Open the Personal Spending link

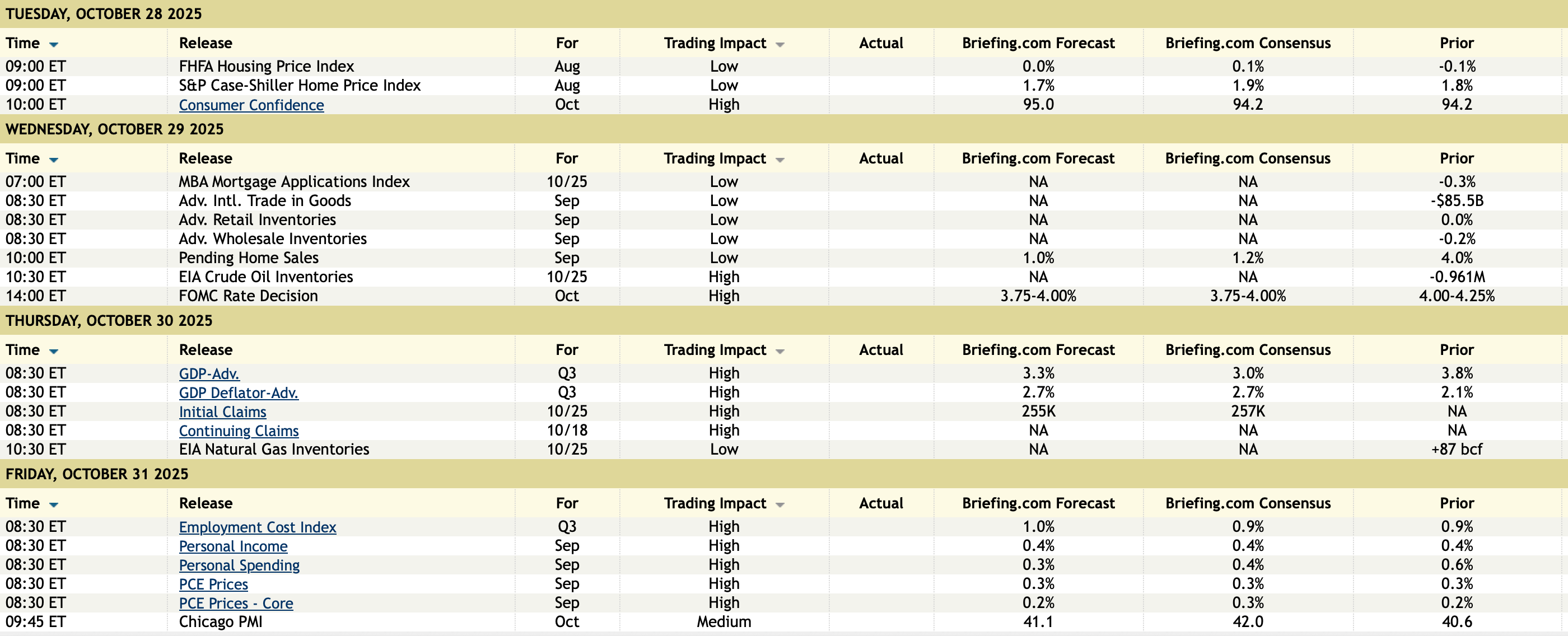point(239,565)
